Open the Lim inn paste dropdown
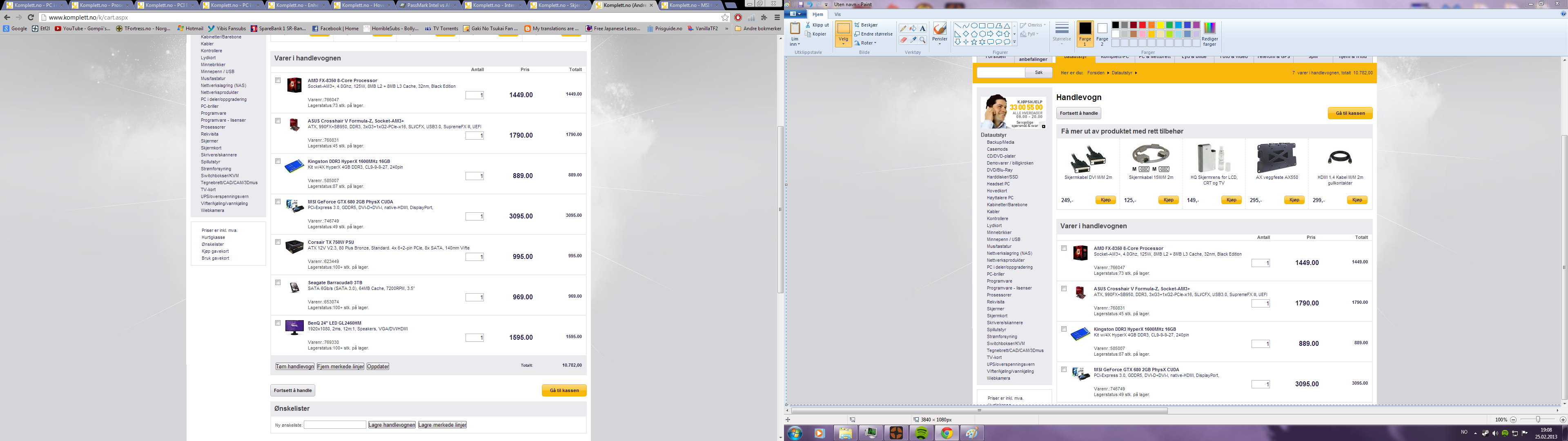Screen dimensions: 1568x441 (x=794, y=41)
